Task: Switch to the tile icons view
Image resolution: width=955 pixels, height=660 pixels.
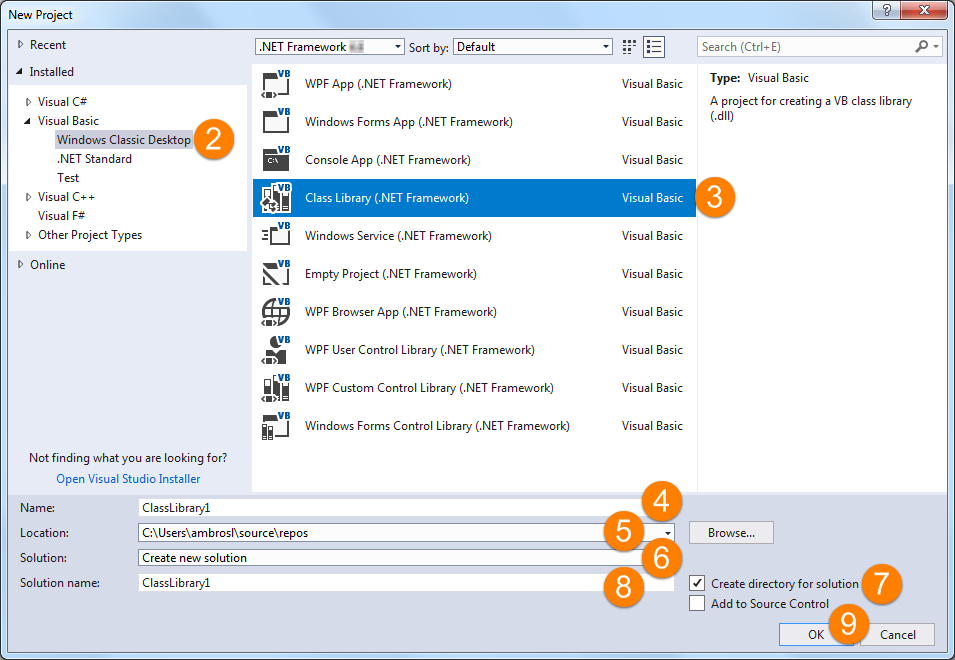Action: click(x=629, y=47)
